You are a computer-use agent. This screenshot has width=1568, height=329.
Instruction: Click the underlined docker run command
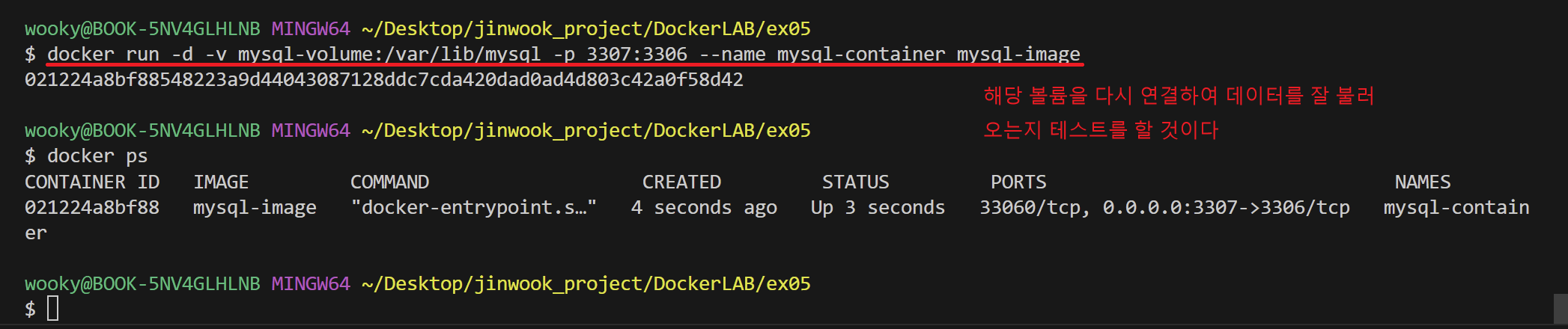point(563,54)
